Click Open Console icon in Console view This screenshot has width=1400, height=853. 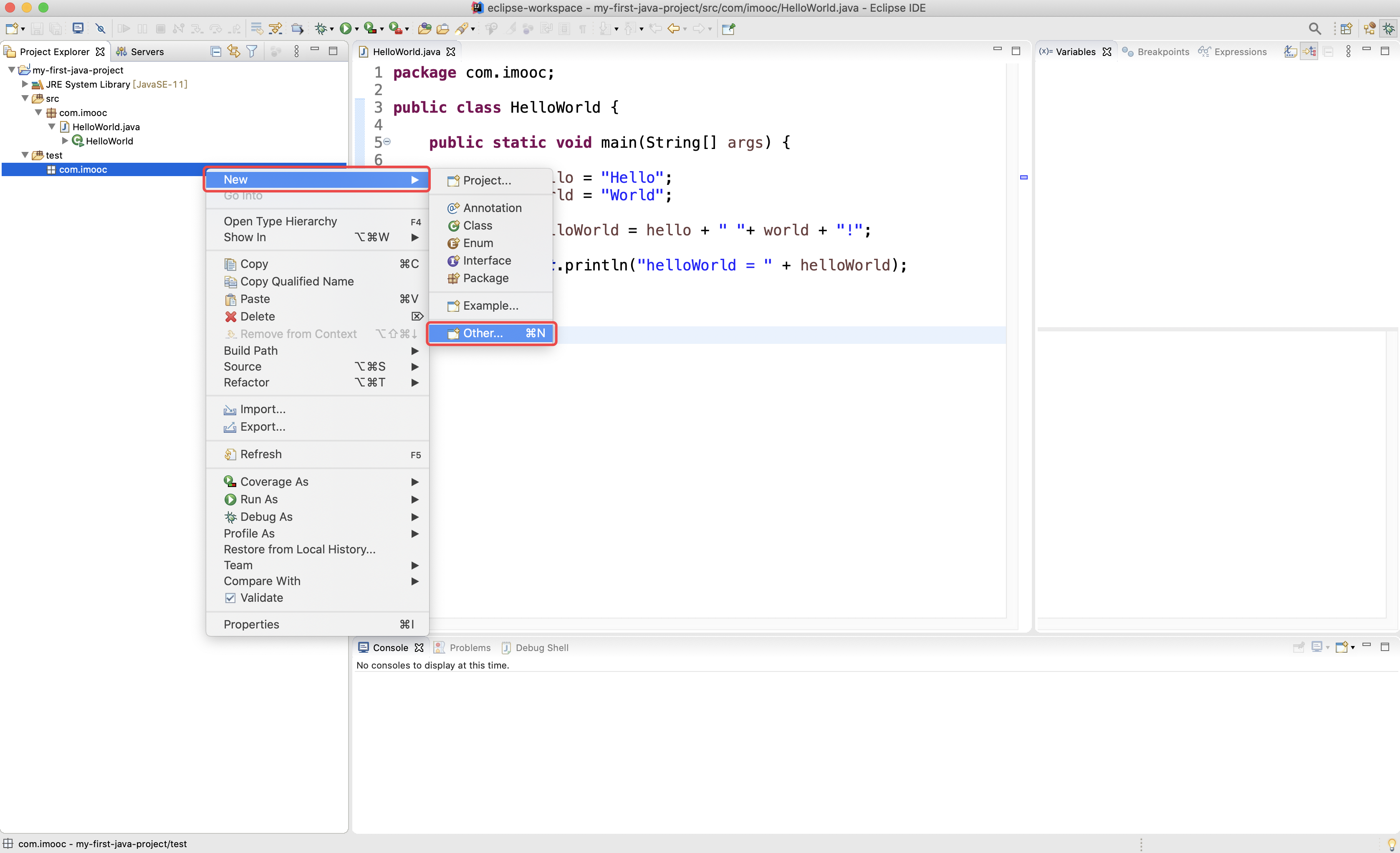1342,647
